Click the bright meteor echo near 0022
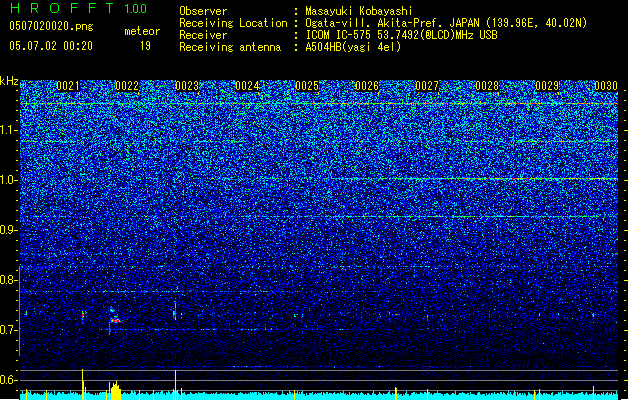The height and width of the screenshot is (400, 629). coord(114,319)
